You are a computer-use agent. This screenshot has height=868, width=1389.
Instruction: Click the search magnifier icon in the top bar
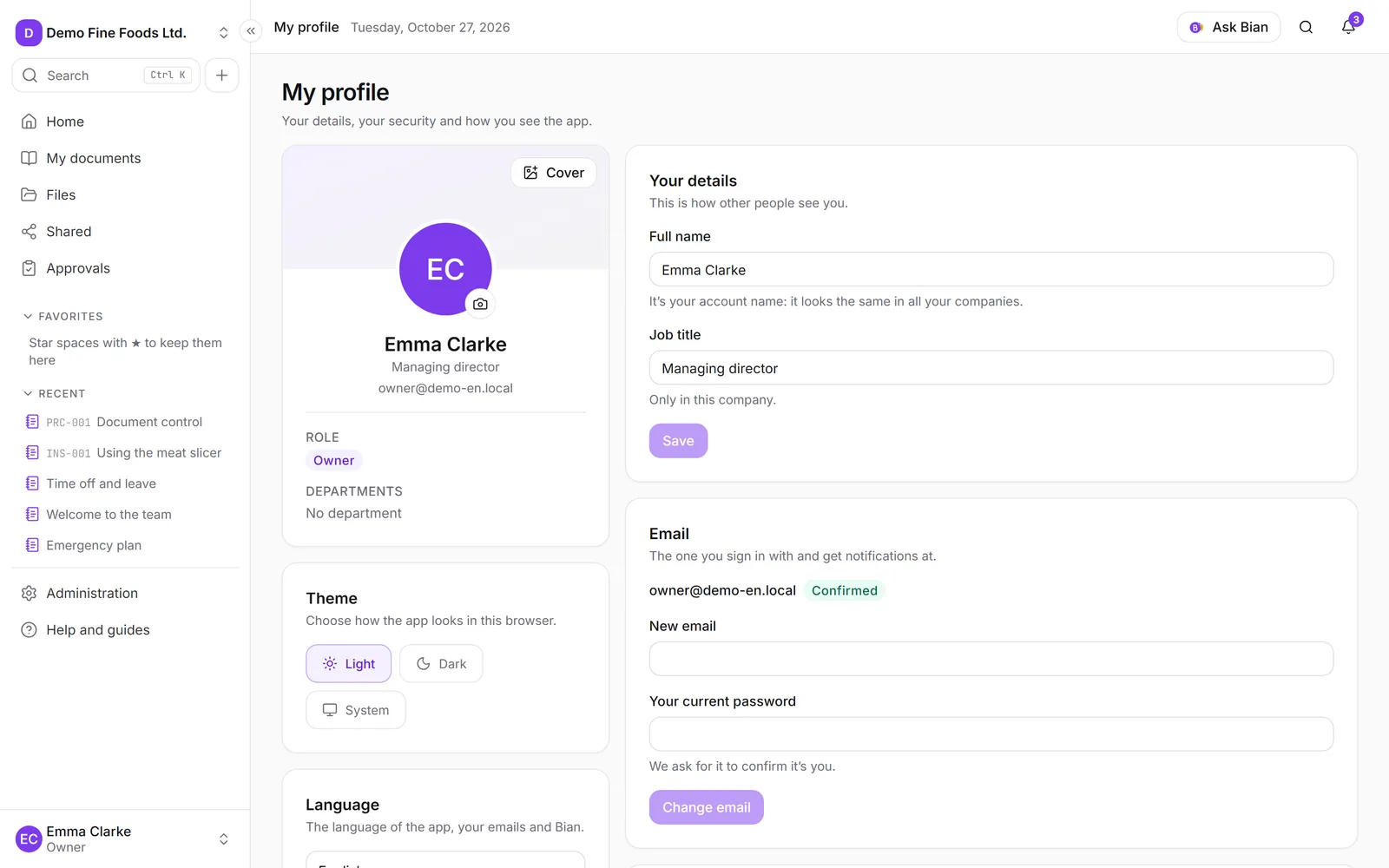[x=1306, y=27]
